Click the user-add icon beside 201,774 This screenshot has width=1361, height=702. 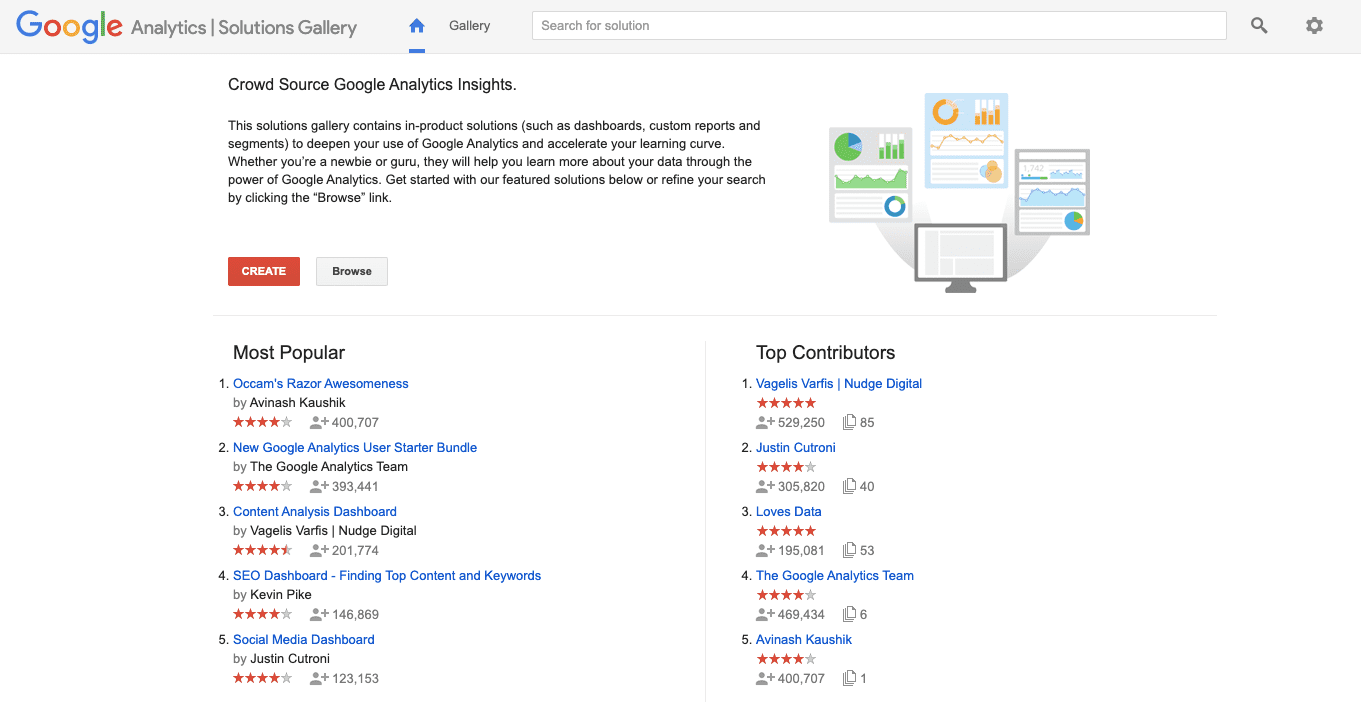[x=319, y=550]
